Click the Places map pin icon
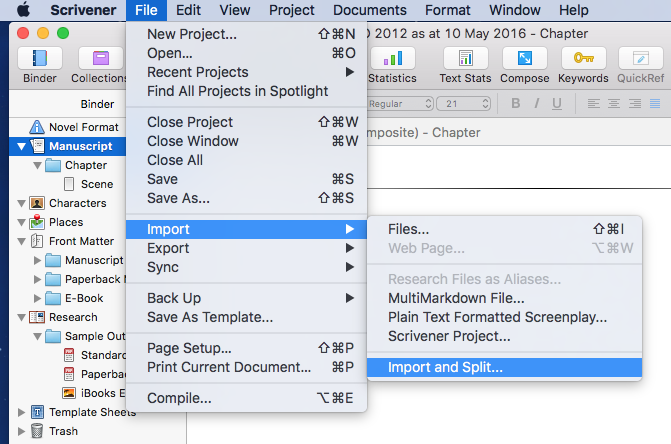The height and width of the screenshot is (444, 671). click(37, 222)
